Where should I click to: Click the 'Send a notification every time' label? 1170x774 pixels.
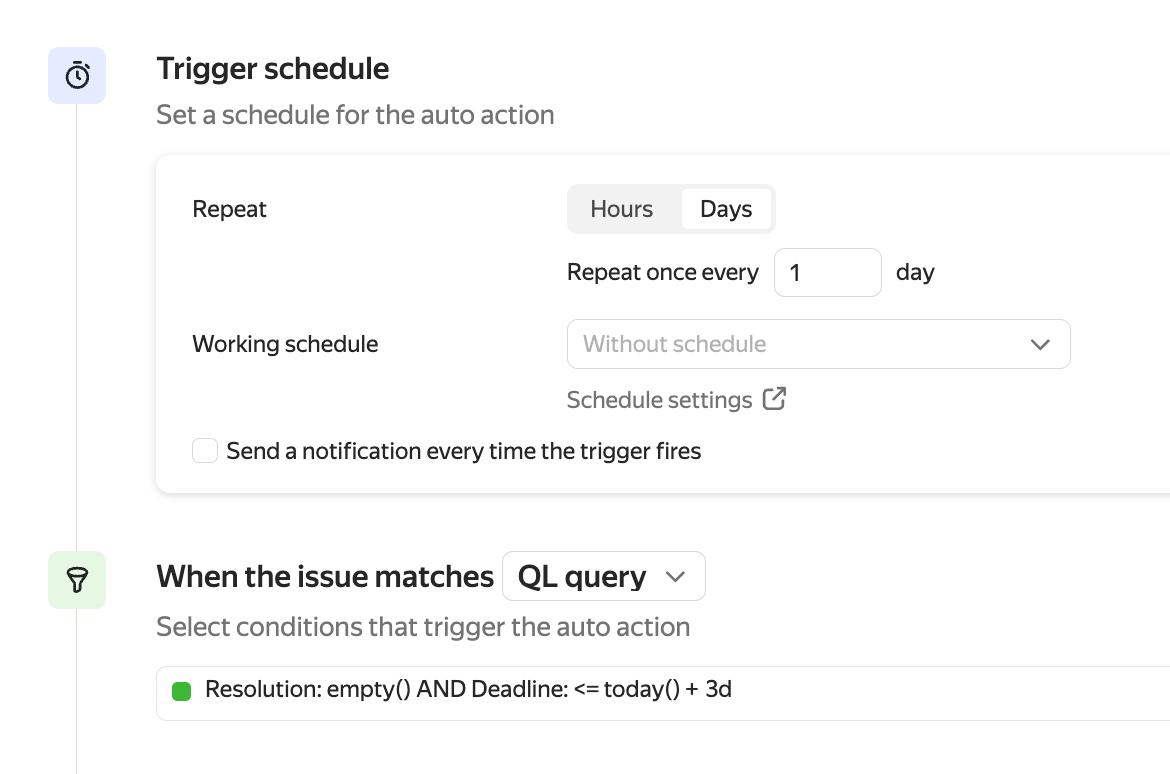point(464,451)
